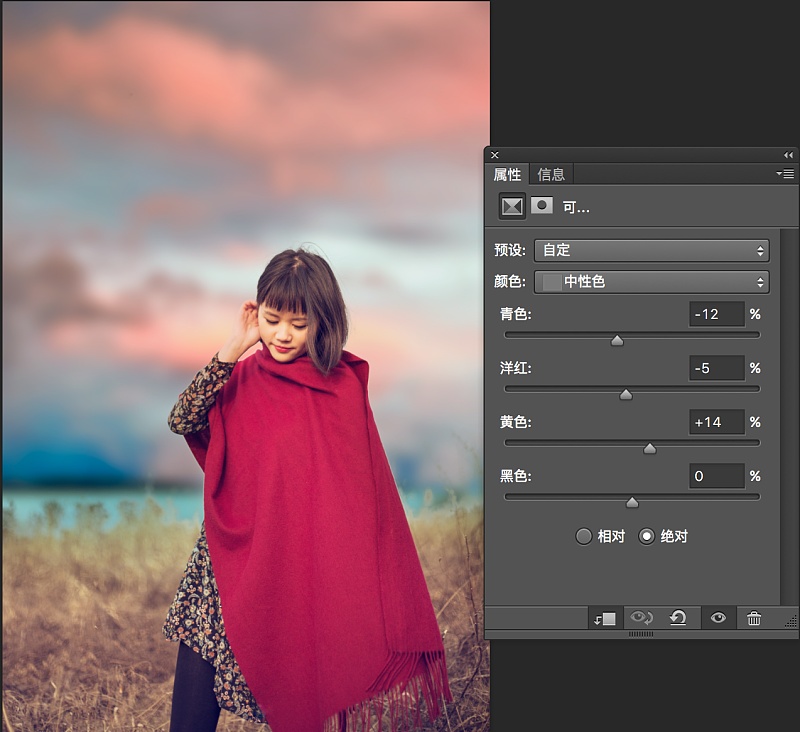Collapse the panel with the double arrows
Viewport: 800px width, 732px height.
788,155
